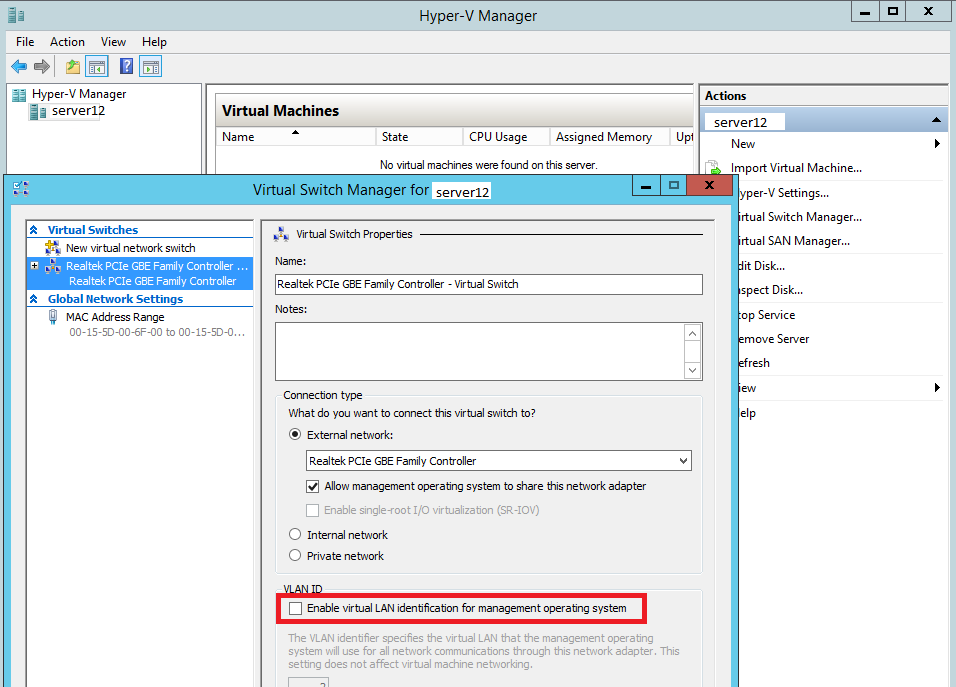Sort virtual machines by Name column
The height and width of the screenshot is (687, 956).
[296, 137]
